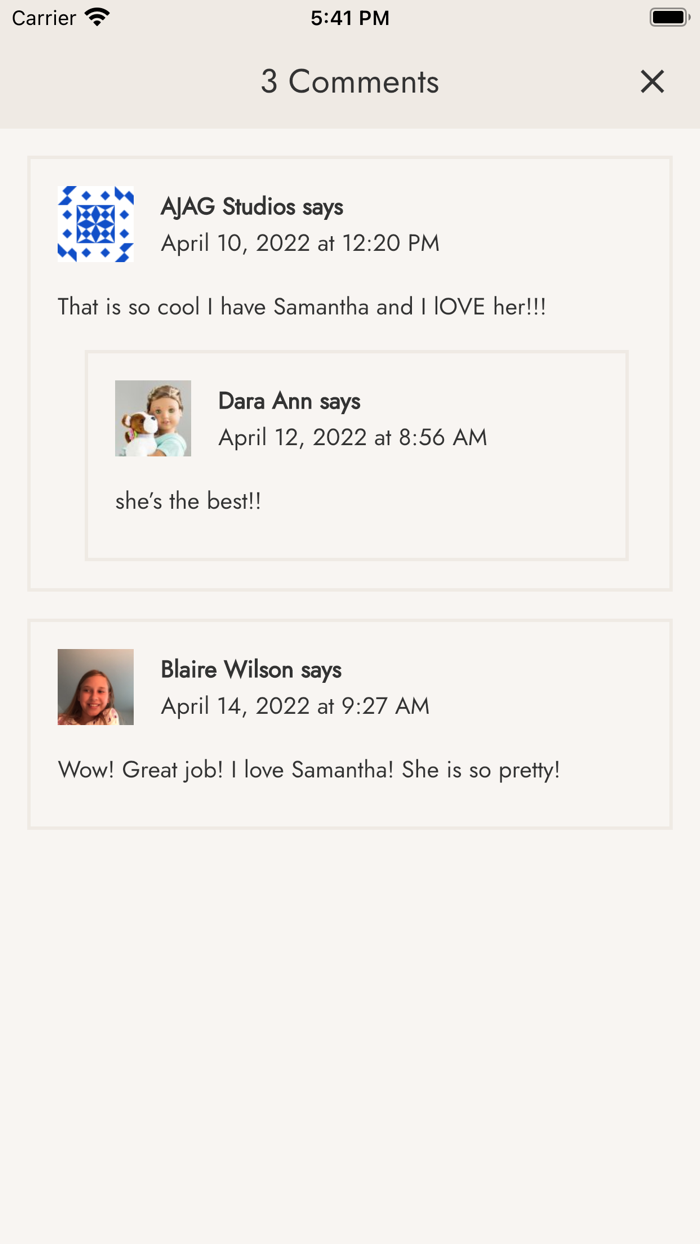Click the word "says" after Blaire Wilson
This screenshot has height=1244, width=700.
321,670
